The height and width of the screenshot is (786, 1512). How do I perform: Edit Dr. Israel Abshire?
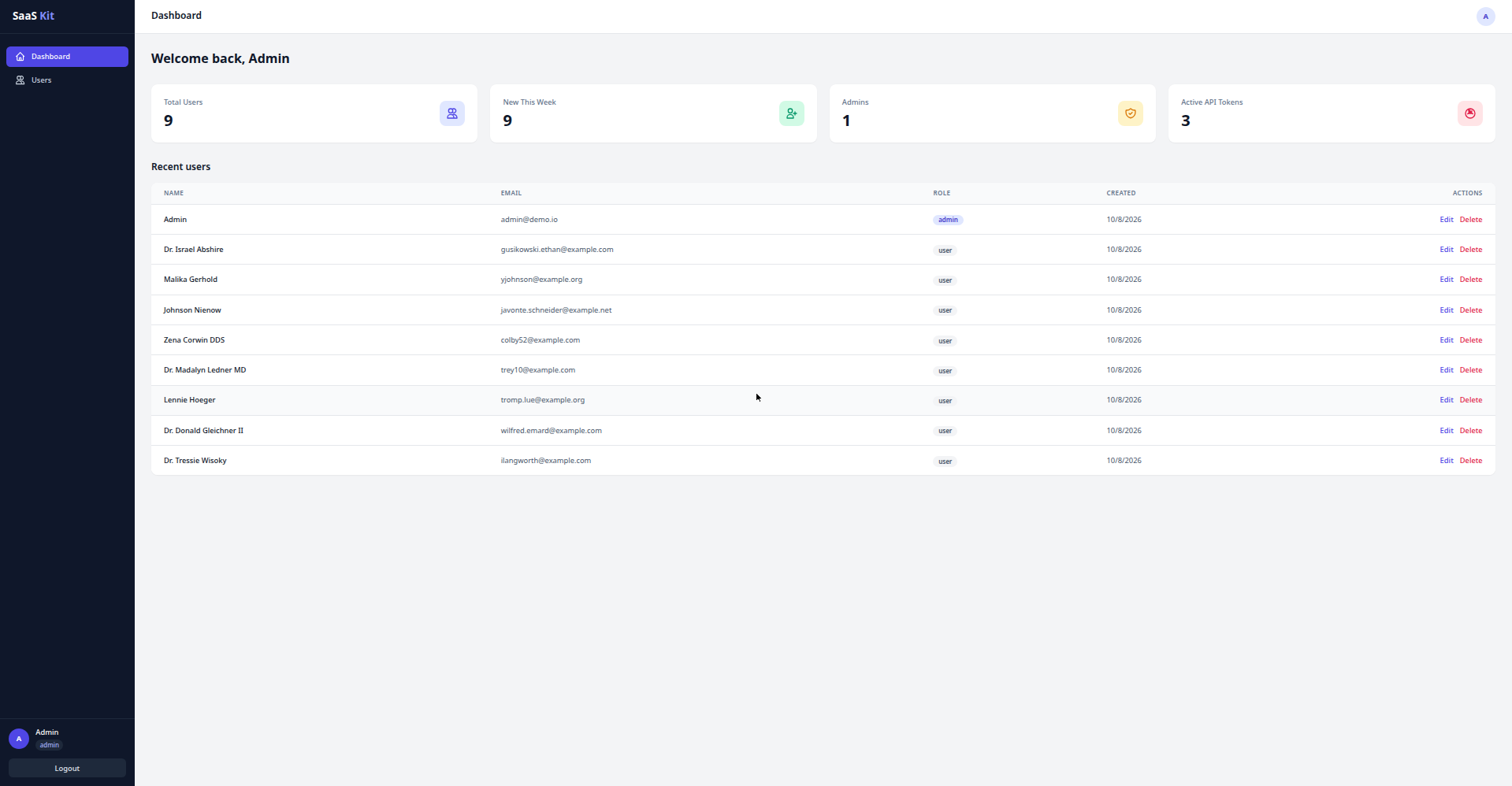[1447, 250]
